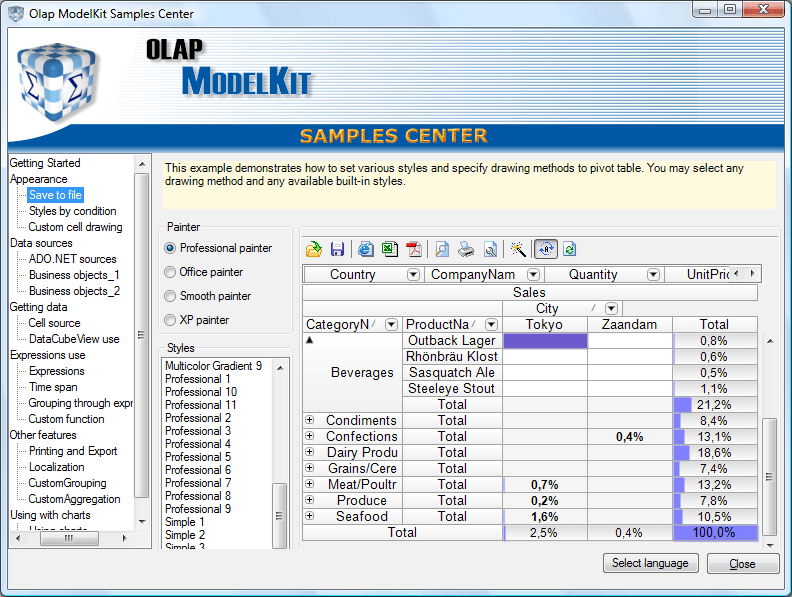Choose Simple 1 style

[x=185, y=522]
